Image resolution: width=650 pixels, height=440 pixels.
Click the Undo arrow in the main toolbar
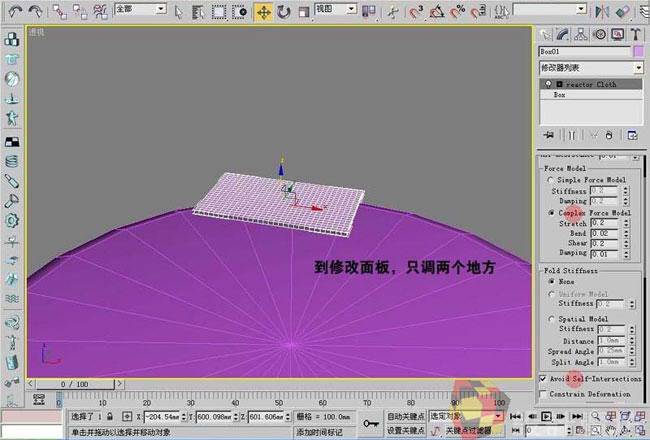(15, 12)
